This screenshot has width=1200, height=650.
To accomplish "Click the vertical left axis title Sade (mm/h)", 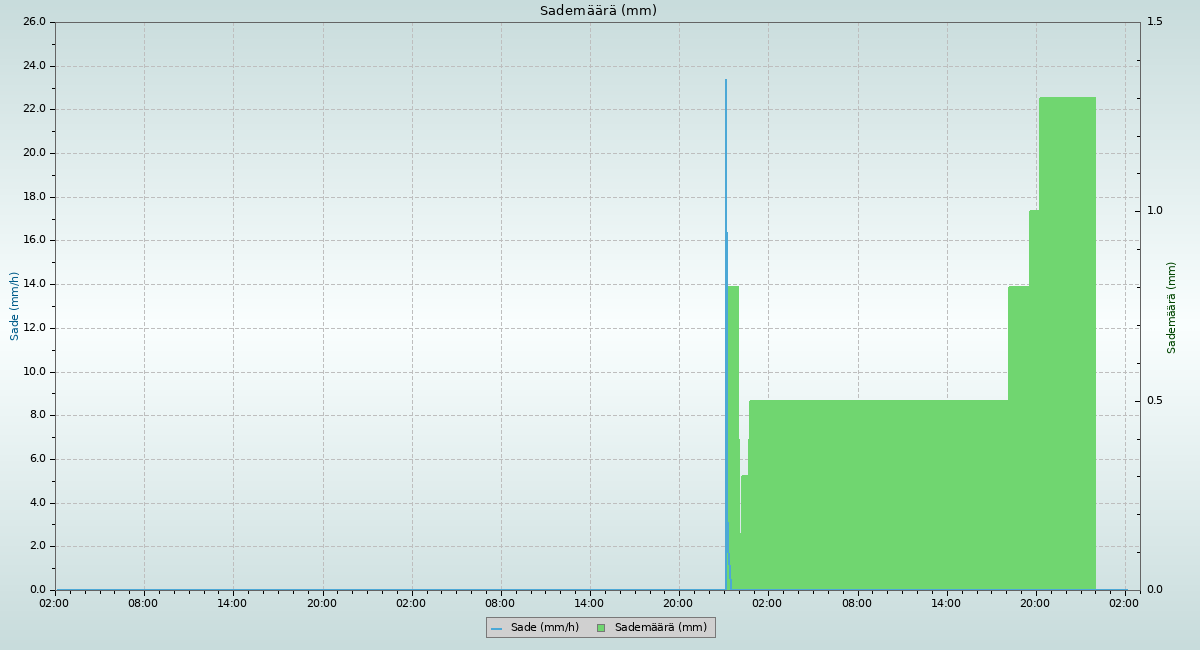I will 15,306.
